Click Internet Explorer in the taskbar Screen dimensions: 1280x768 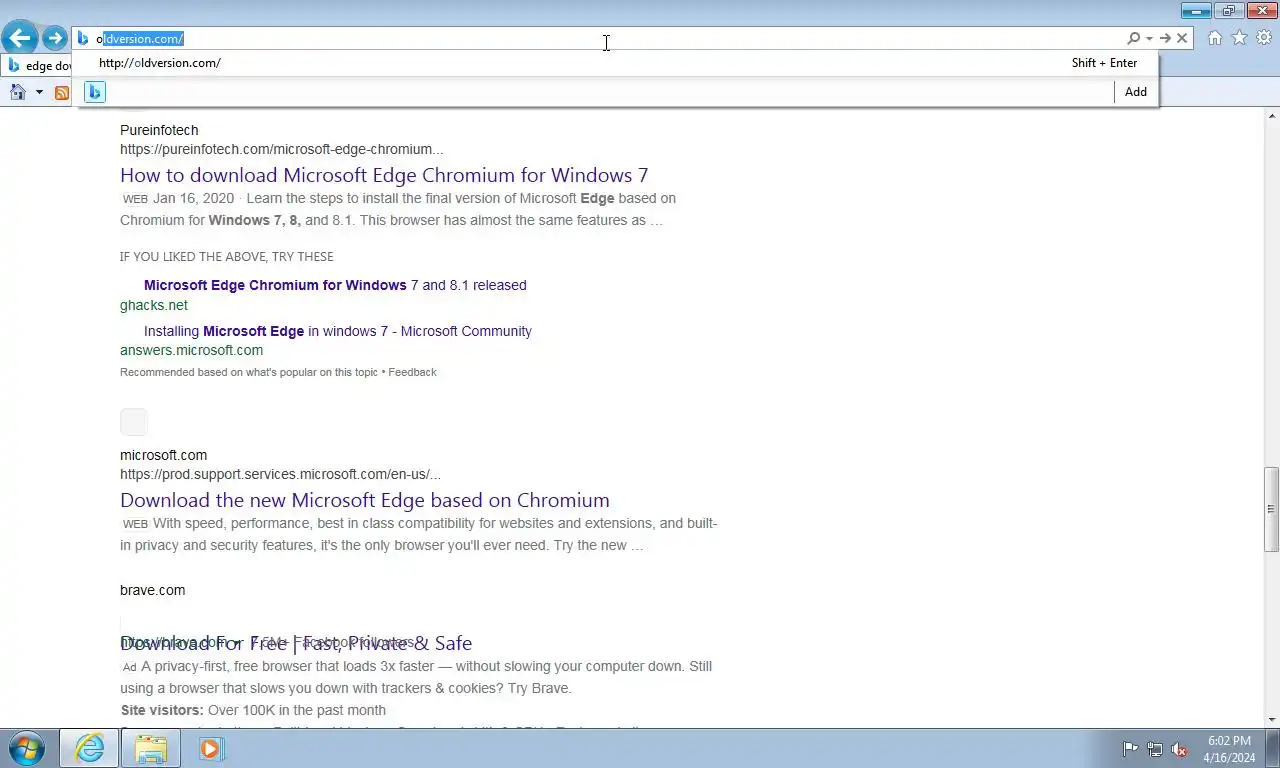coord(89,748)
